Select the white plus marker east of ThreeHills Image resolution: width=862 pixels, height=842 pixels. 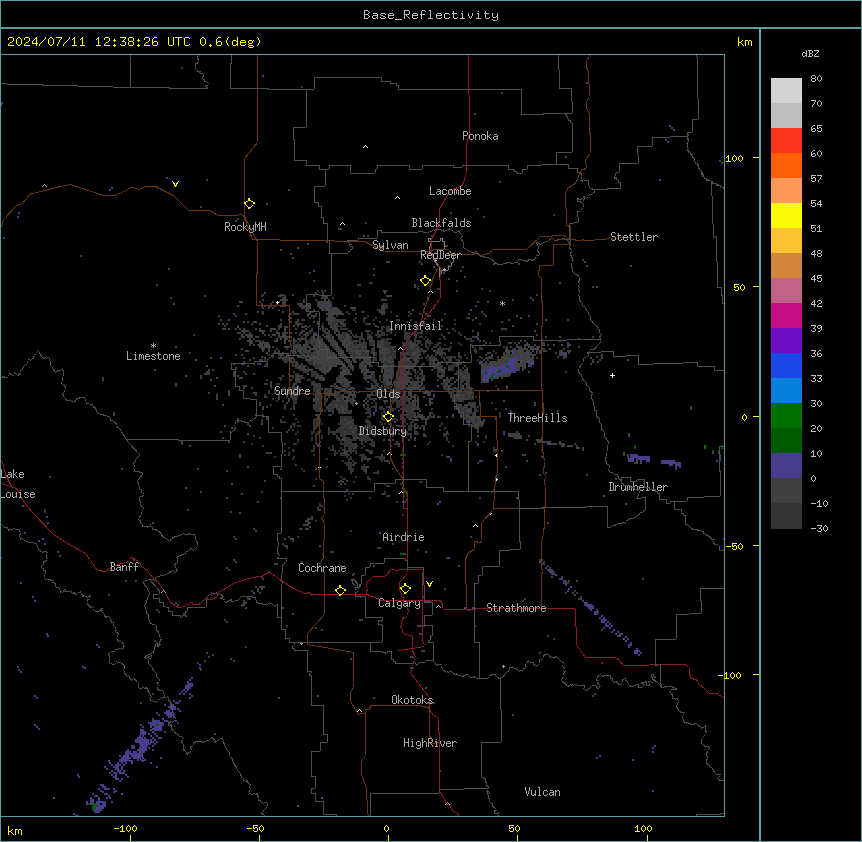(x=612, y=375)
